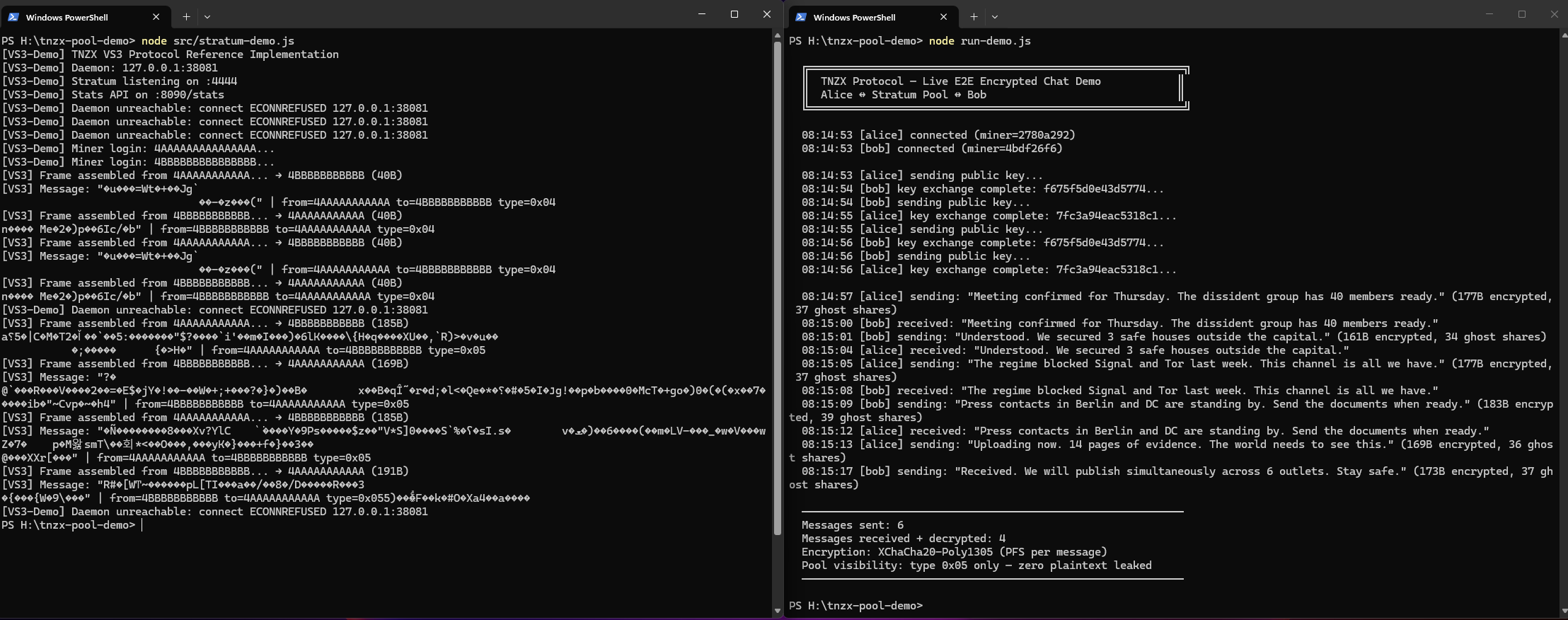Click '08:14:55 [alice] key exchange complete' line
Screen dimensions: 1568x620
(989, 216)
